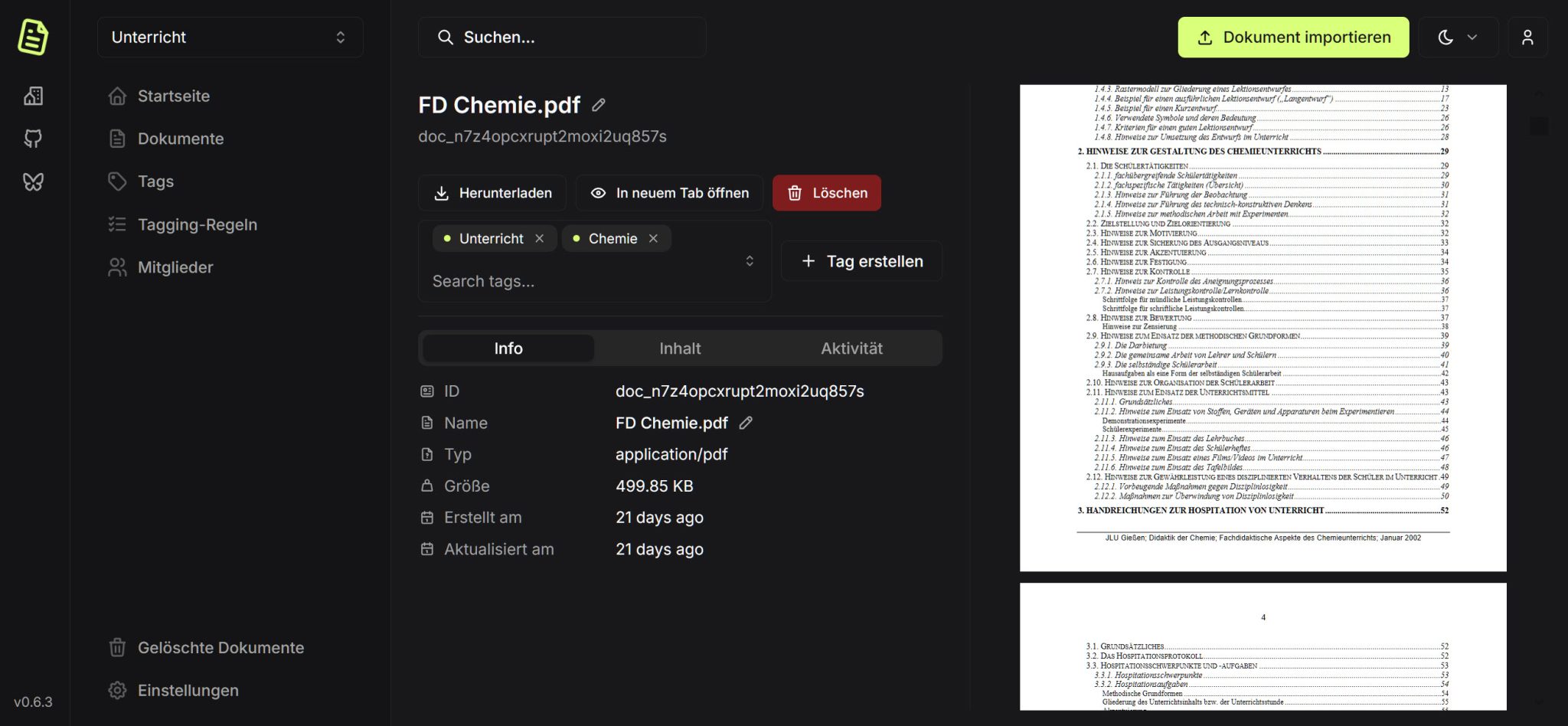Go to Gelöschte Dokumente in sidebar
This screenshot has height=726, width=1568.
point(220,648)
